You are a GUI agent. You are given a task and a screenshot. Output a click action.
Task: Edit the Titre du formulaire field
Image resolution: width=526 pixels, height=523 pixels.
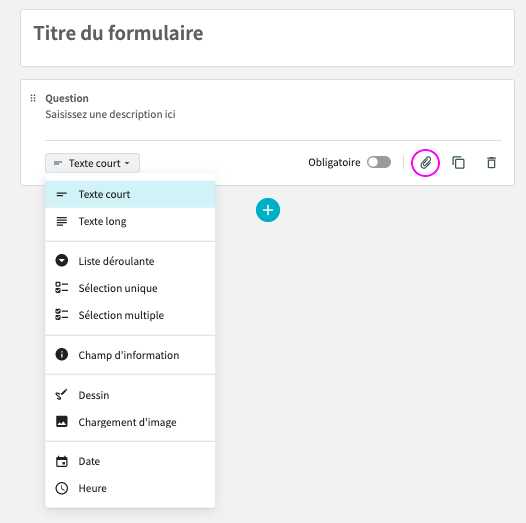(x=267, y=38)
